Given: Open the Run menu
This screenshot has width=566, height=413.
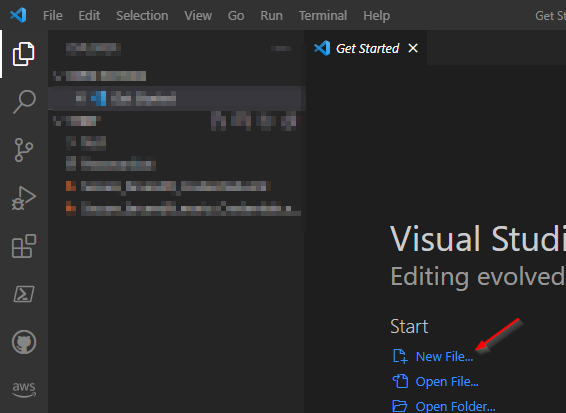Looking at the screenshot, I should point(271,16).
